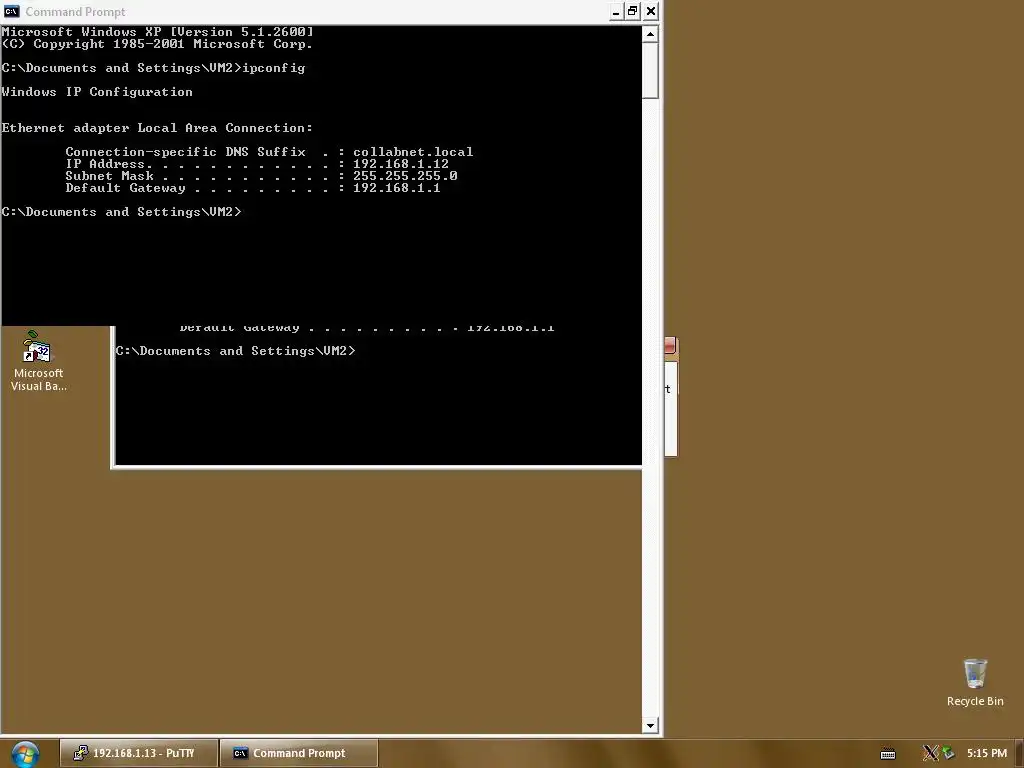Click the subnet mask value 255.255.255.0
This screenshot has height=768, width=1024.
tap(405, 176)
